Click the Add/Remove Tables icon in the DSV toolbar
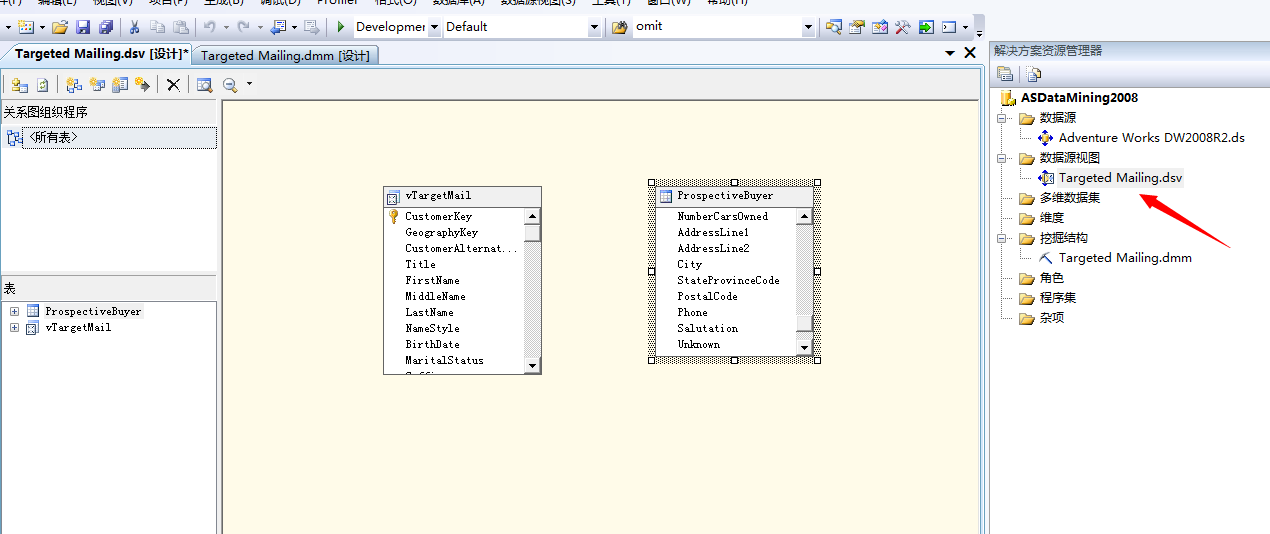Screen dimensions: 1270x534 pos(19,85)
